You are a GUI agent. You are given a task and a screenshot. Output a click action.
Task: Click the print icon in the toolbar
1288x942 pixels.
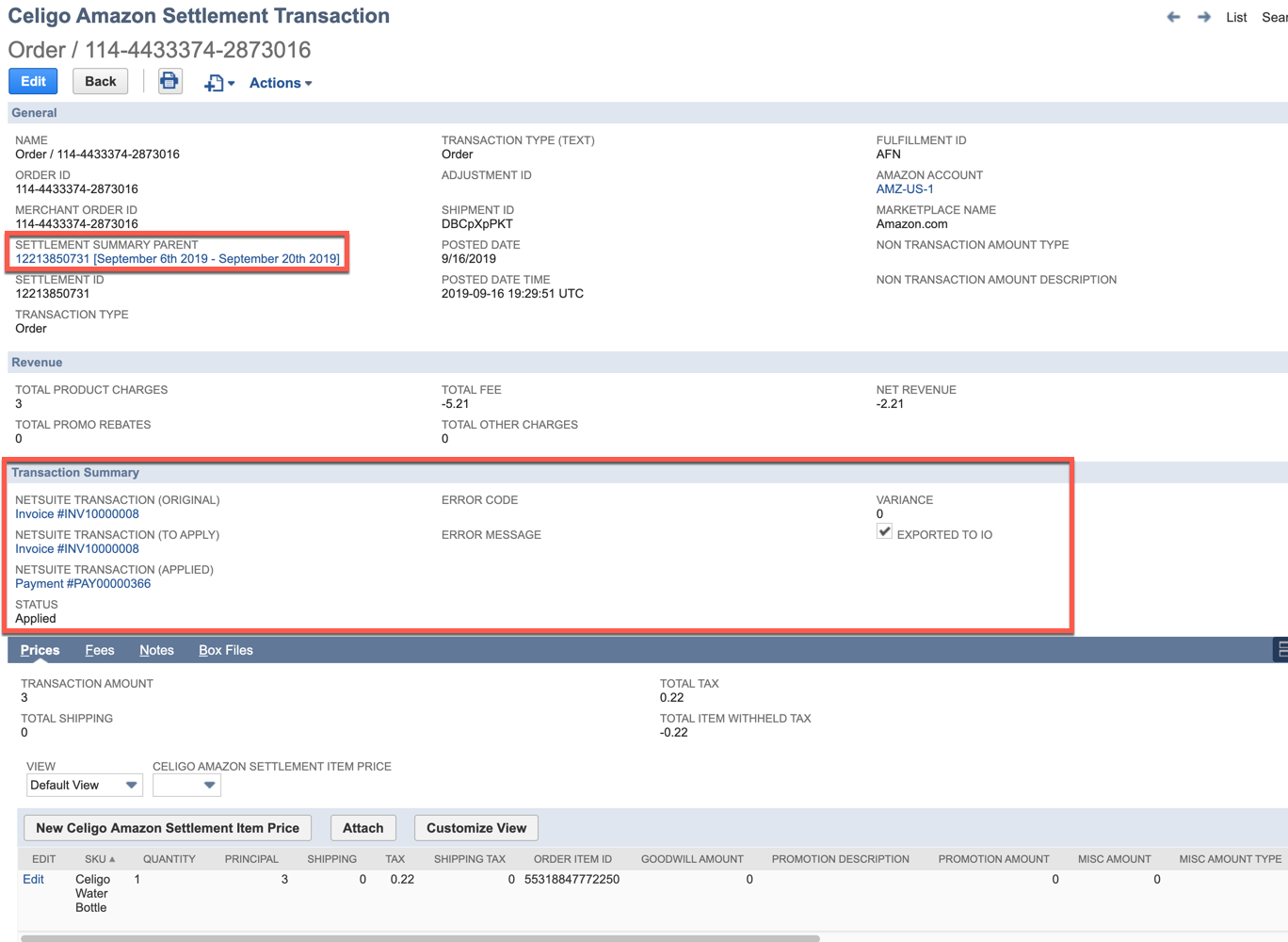tap(169, 81)
